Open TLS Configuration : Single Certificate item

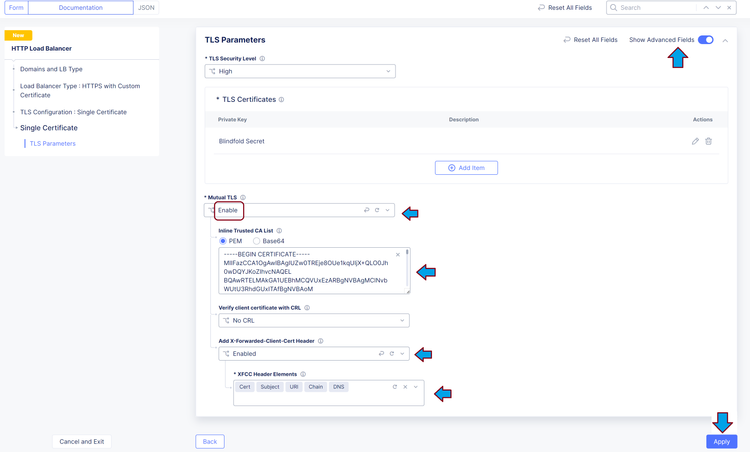tap(73, 112)
